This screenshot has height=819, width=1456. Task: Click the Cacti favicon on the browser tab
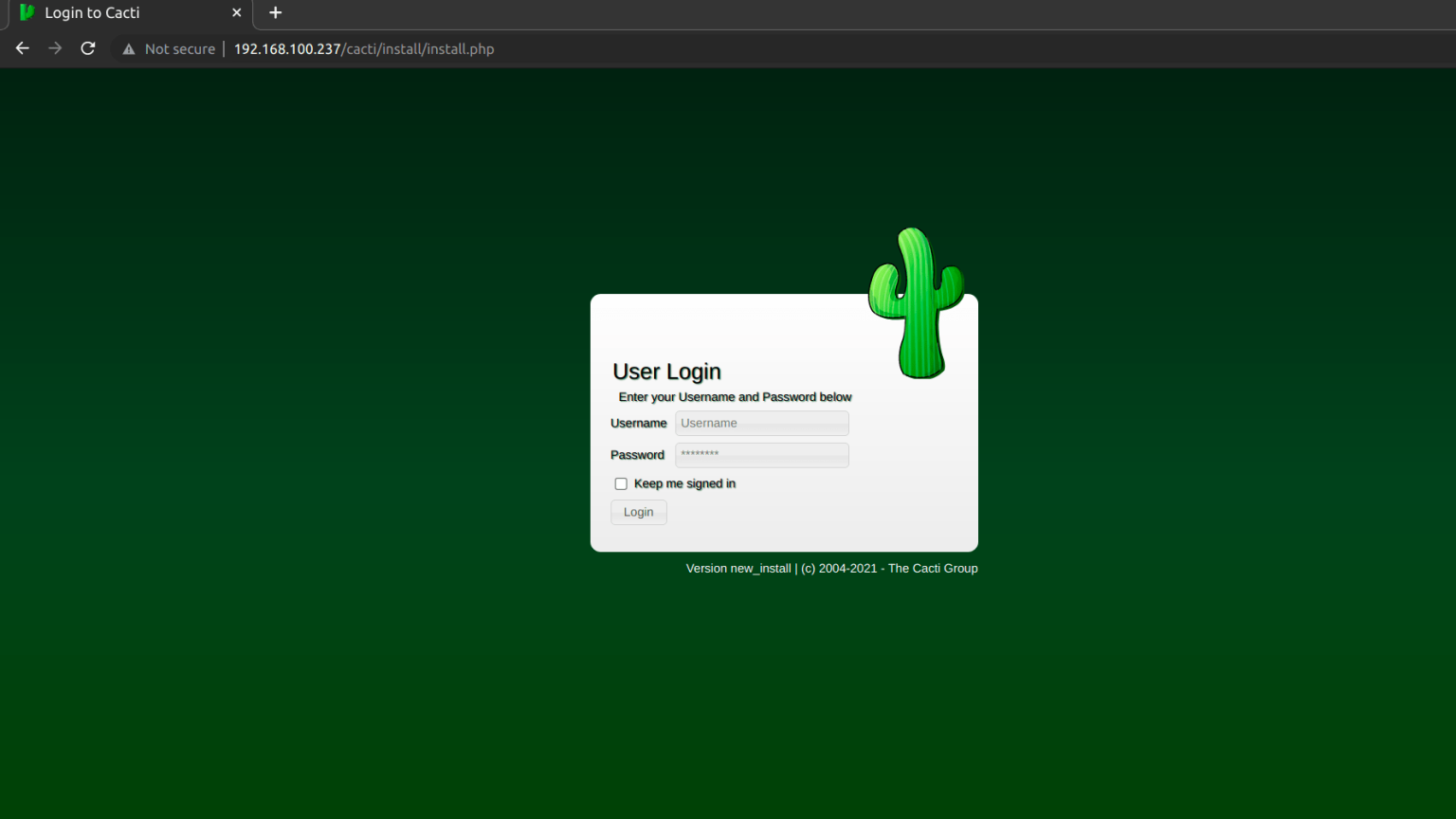(26, 13)
